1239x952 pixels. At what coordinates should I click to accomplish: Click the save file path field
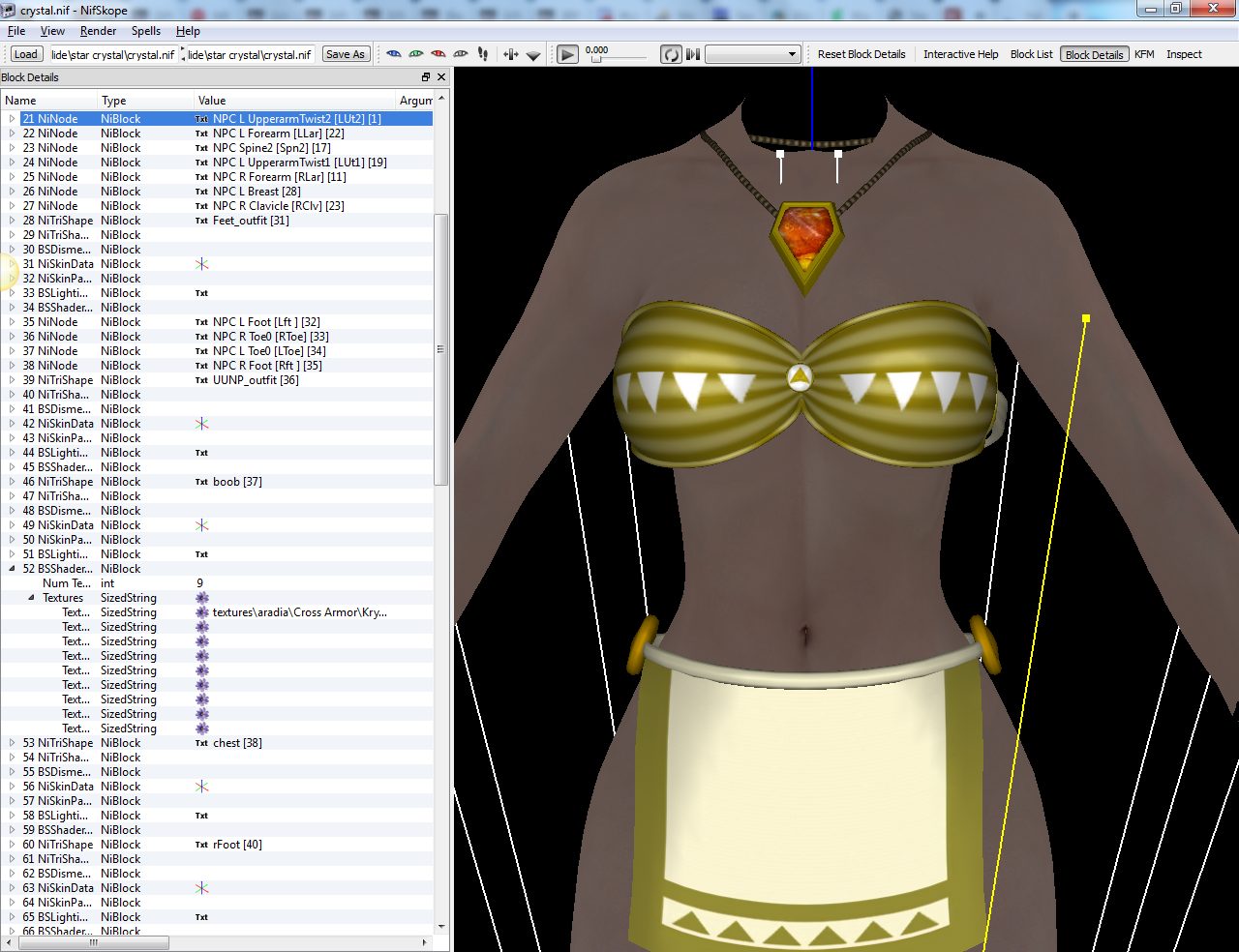250,54
